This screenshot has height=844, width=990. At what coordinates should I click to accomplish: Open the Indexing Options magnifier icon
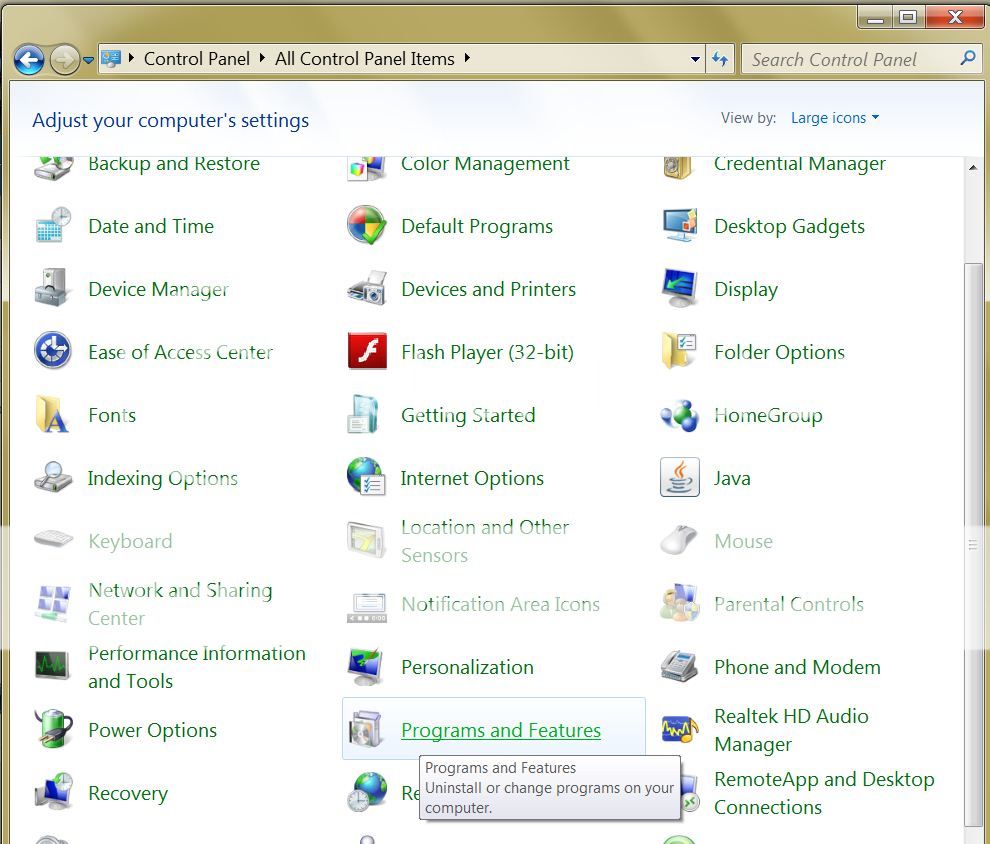(x=52, y=478)
